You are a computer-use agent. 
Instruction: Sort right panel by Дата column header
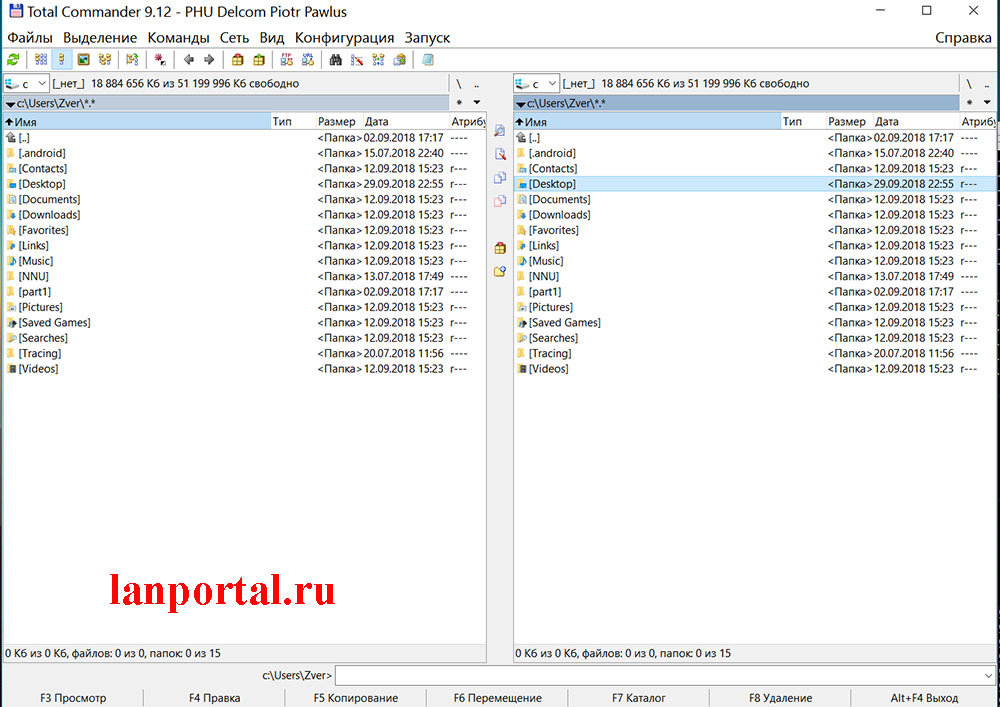point(916,121)
